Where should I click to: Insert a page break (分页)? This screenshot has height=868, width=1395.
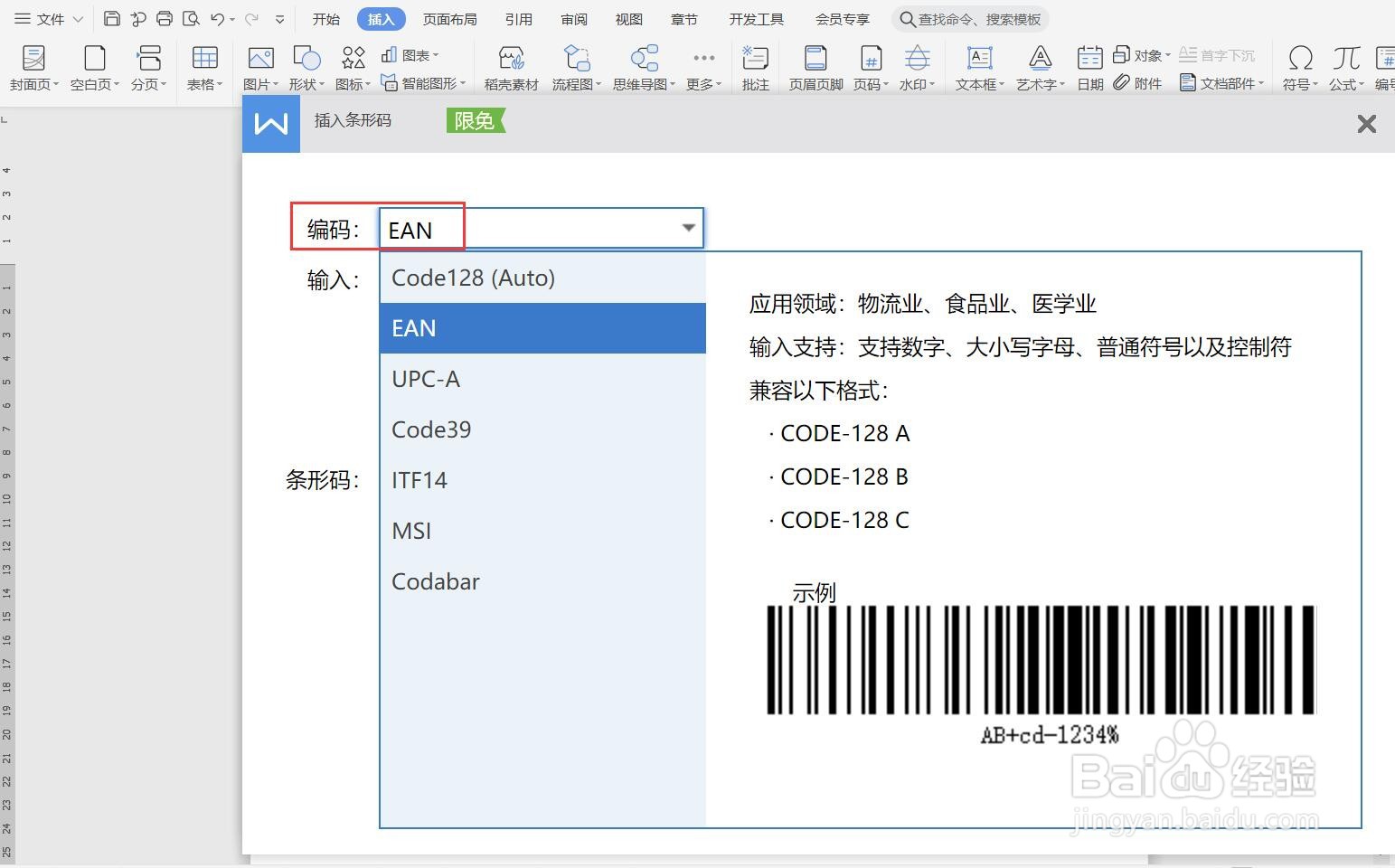[x=149, y=68]
